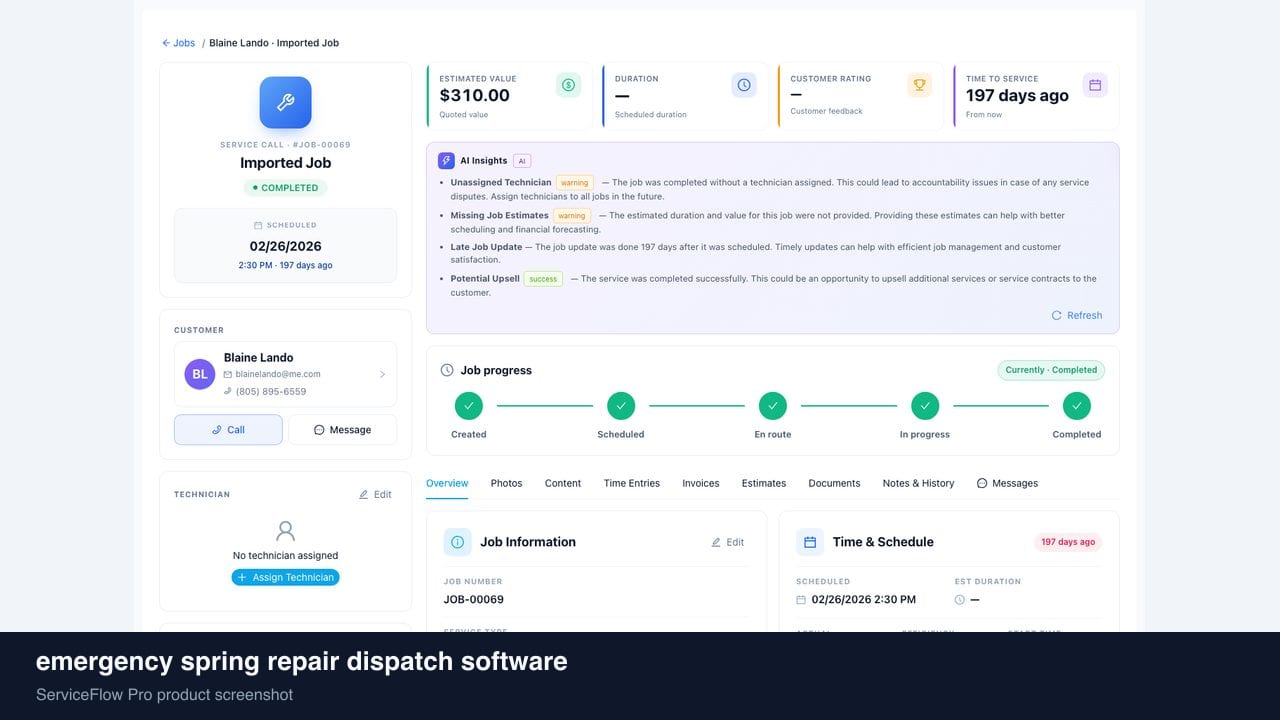Viewport: 1280px width, 720px height.
Task: Click the phone number (805) 895-6559
Action: [x=271, y=391]
